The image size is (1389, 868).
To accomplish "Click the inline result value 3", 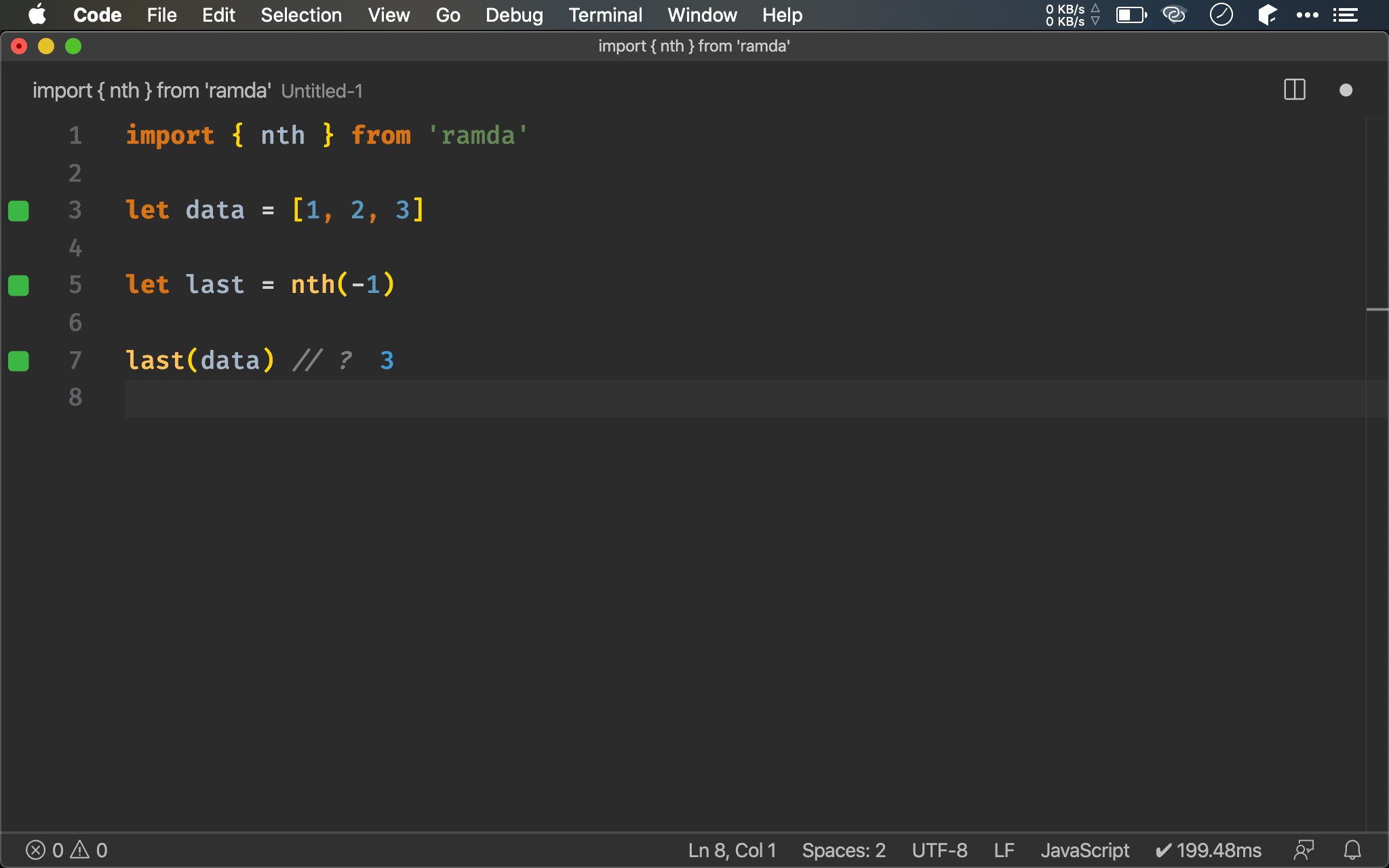I will point(387,360).
